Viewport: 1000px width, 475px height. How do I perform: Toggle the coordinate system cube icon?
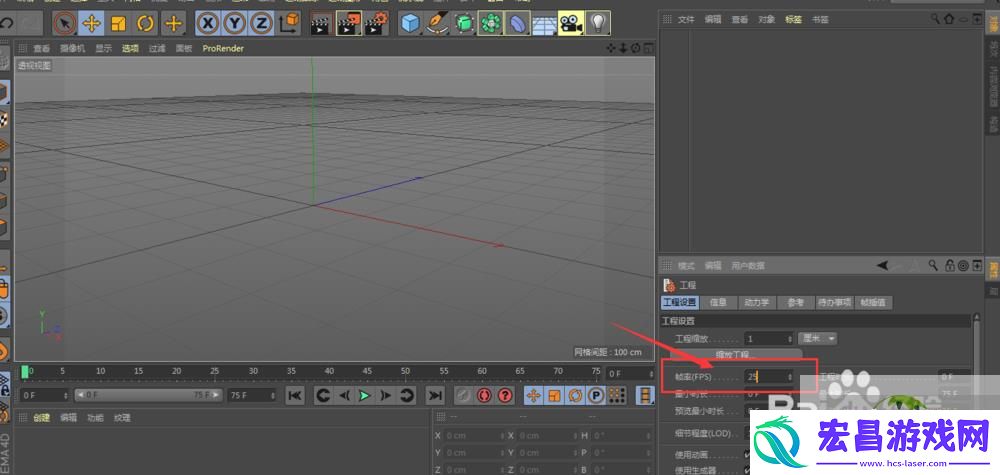click(290, 24)
